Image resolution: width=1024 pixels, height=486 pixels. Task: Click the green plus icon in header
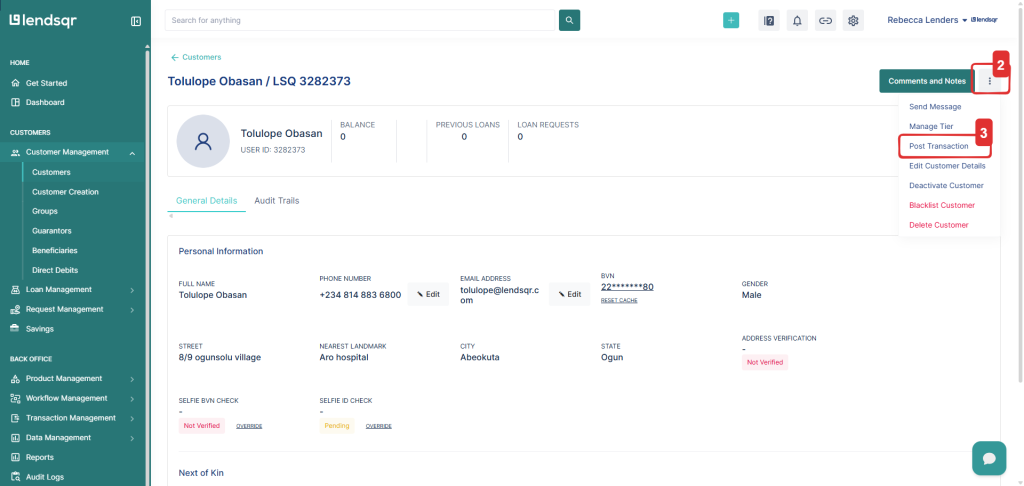731,20
